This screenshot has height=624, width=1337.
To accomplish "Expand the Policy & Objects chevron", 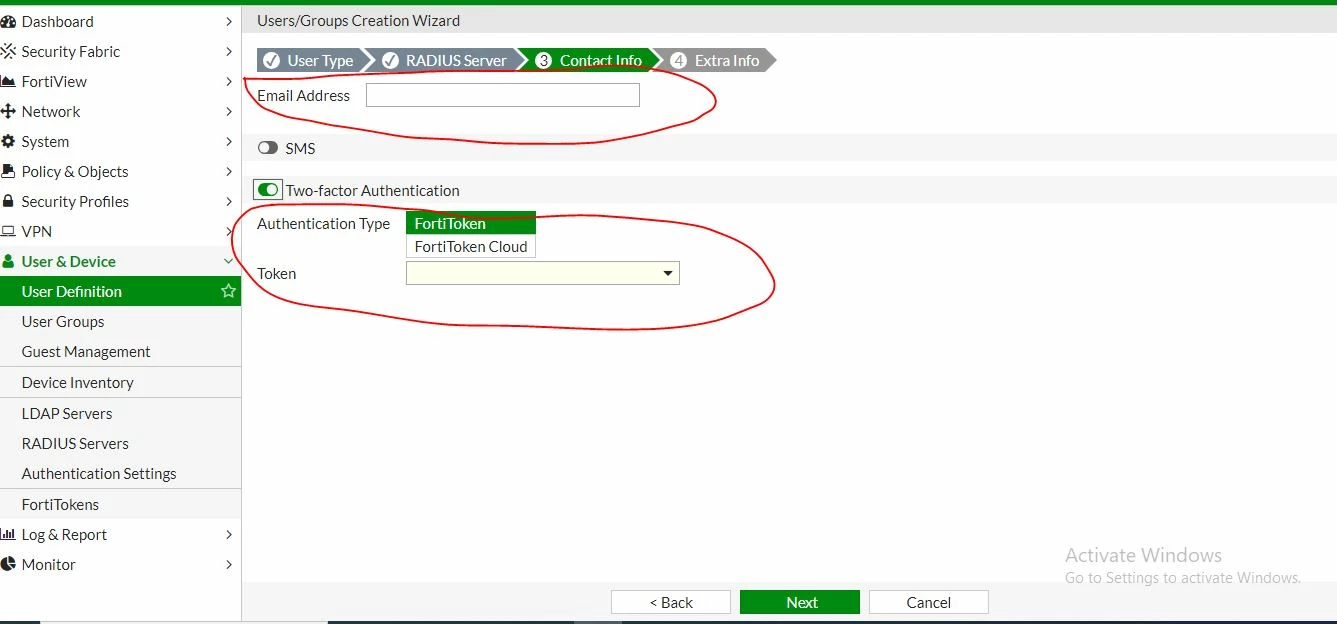I will [229, 171].
